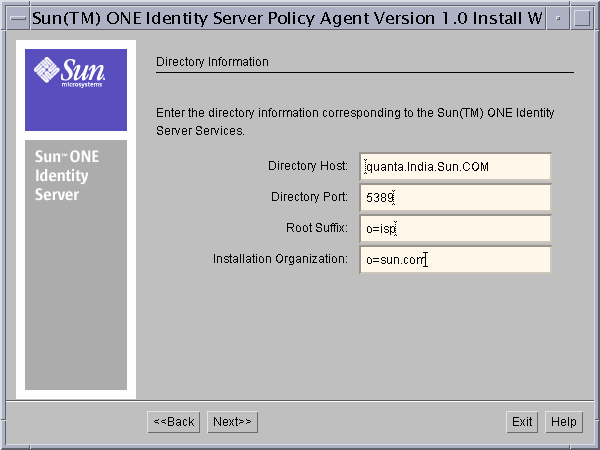This screenshot has height=450, width=600.
Task: Click the "Root Suffix:" label
Action: [x=317, y=228]
